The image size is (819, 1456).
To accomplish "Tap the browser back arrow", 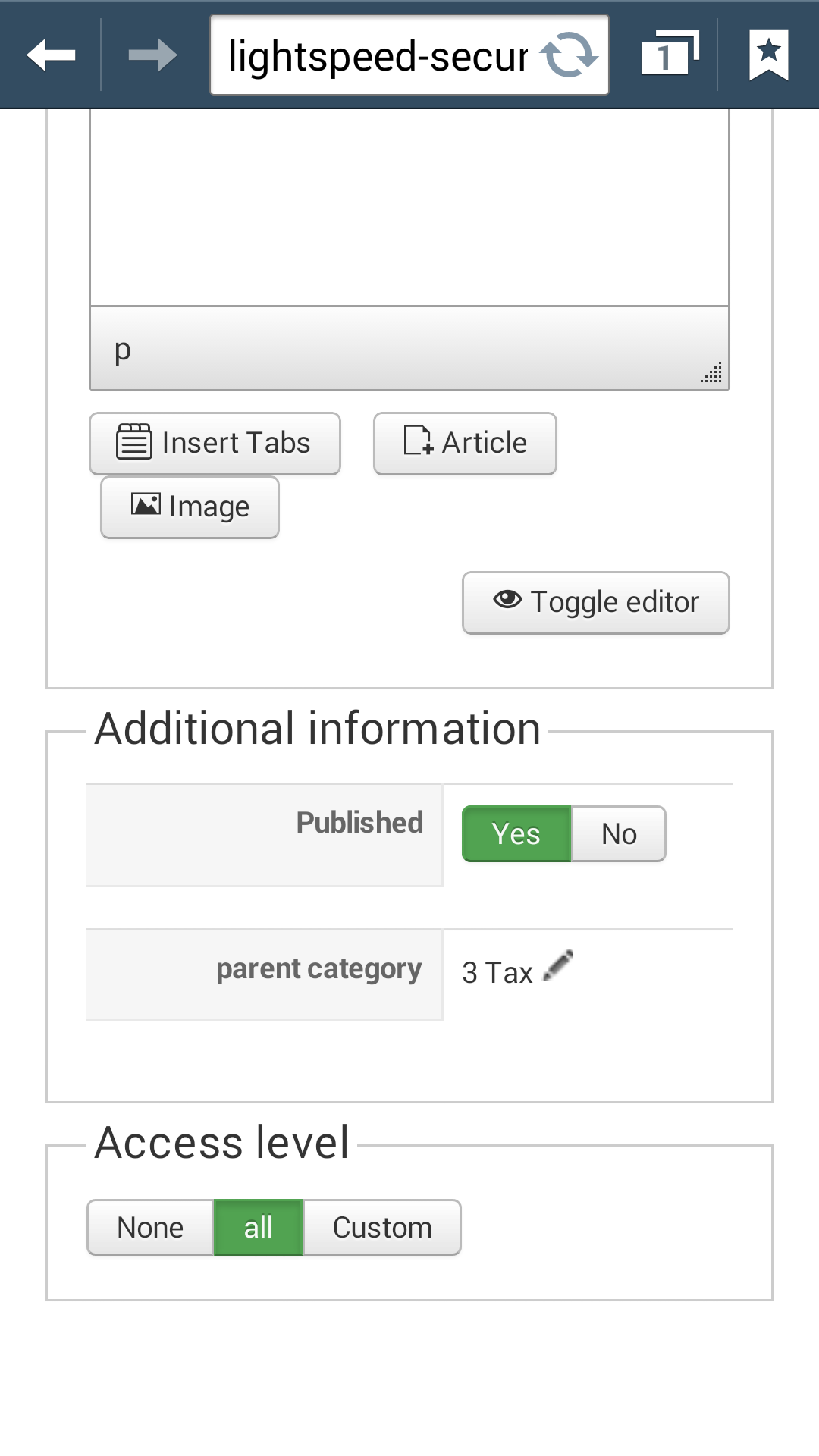I will (x=51, y=55).
